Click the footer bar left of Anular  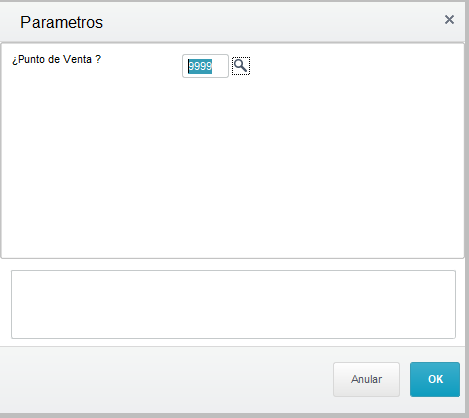click(167, 379)
